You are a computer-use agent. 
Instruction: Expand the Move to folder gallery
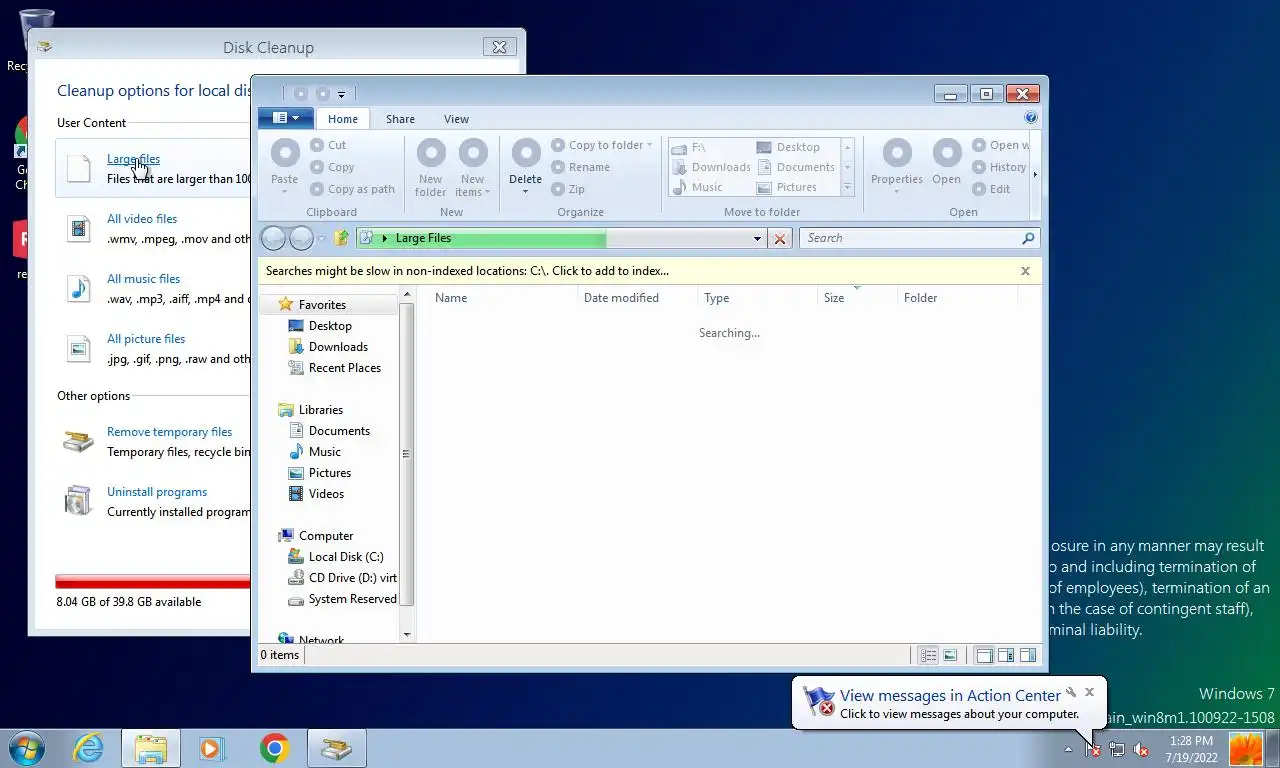click(848, 187)
